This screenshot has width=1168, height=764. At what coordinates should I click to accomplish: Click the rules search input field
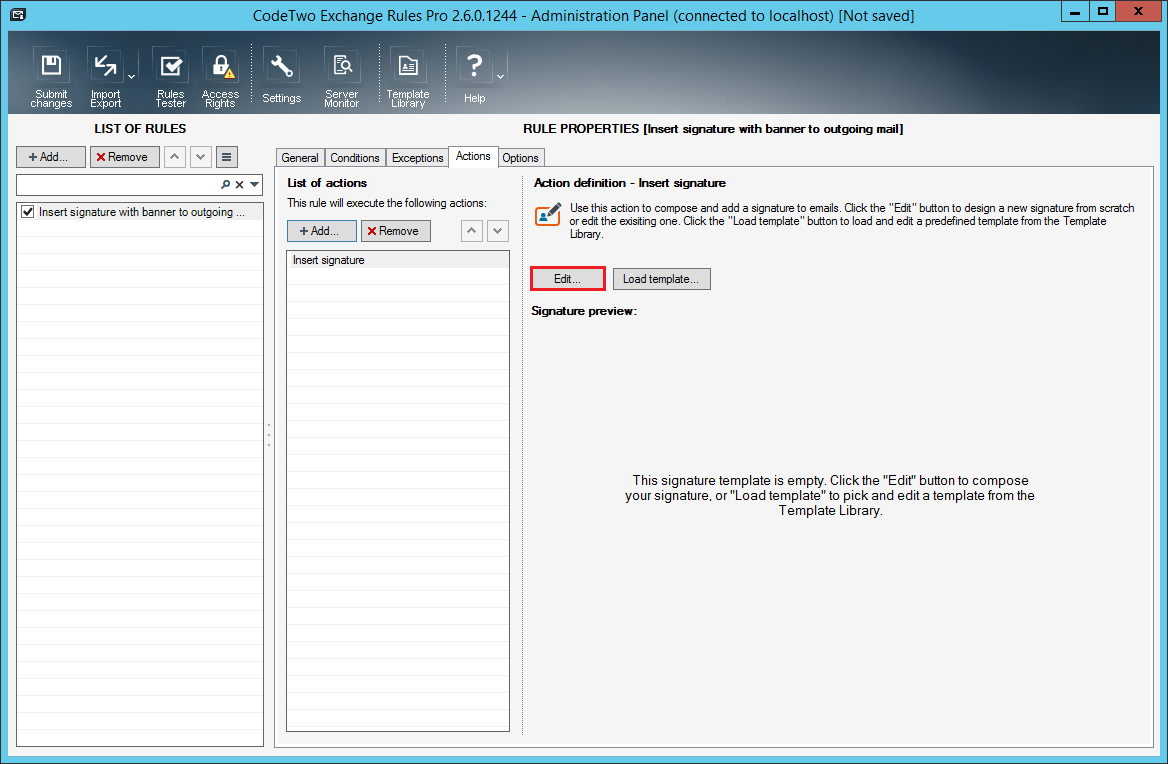point(115,185)
